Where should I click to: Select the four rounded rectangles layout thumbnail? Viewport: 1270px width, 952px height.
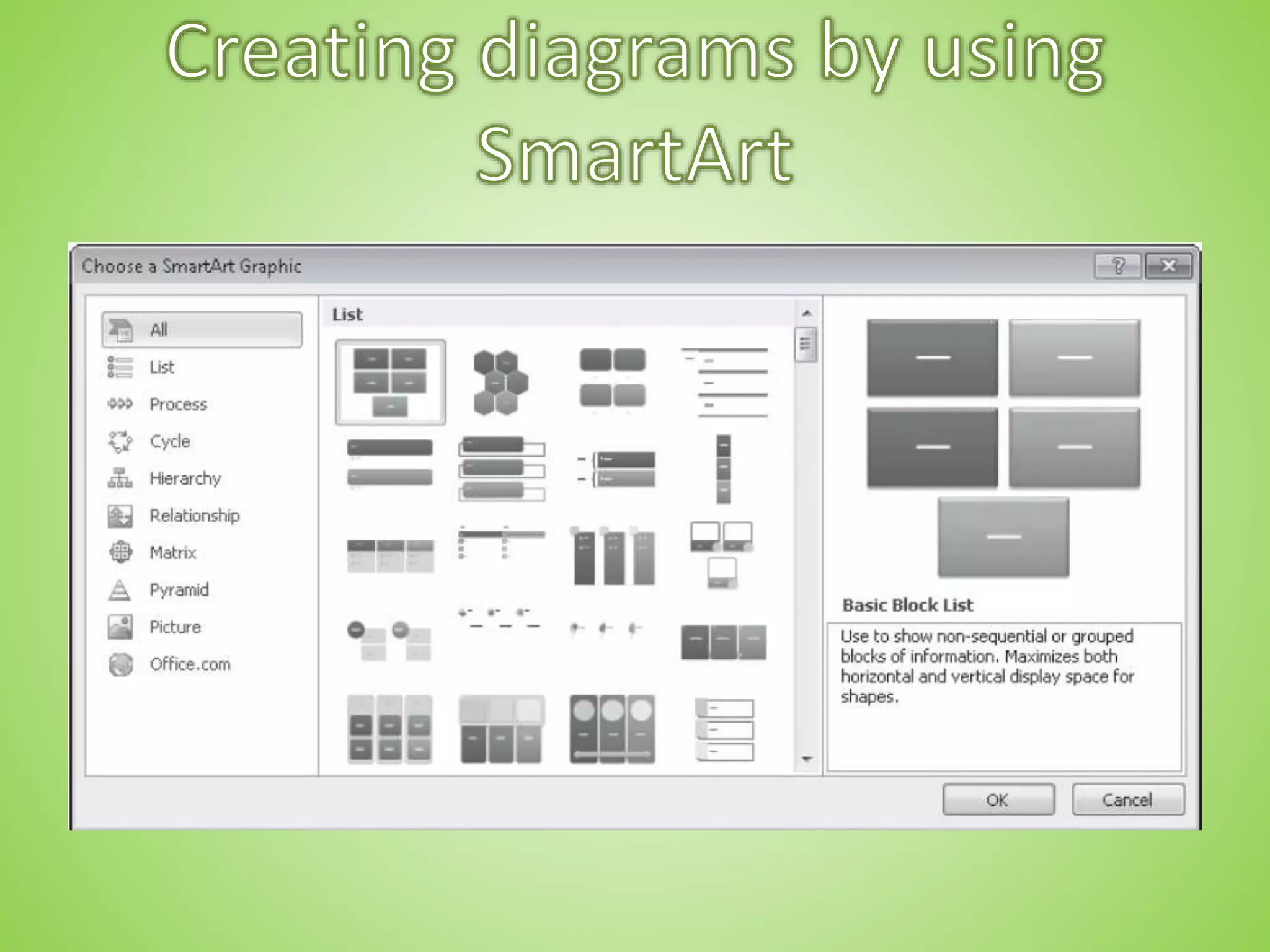(612, 378)
